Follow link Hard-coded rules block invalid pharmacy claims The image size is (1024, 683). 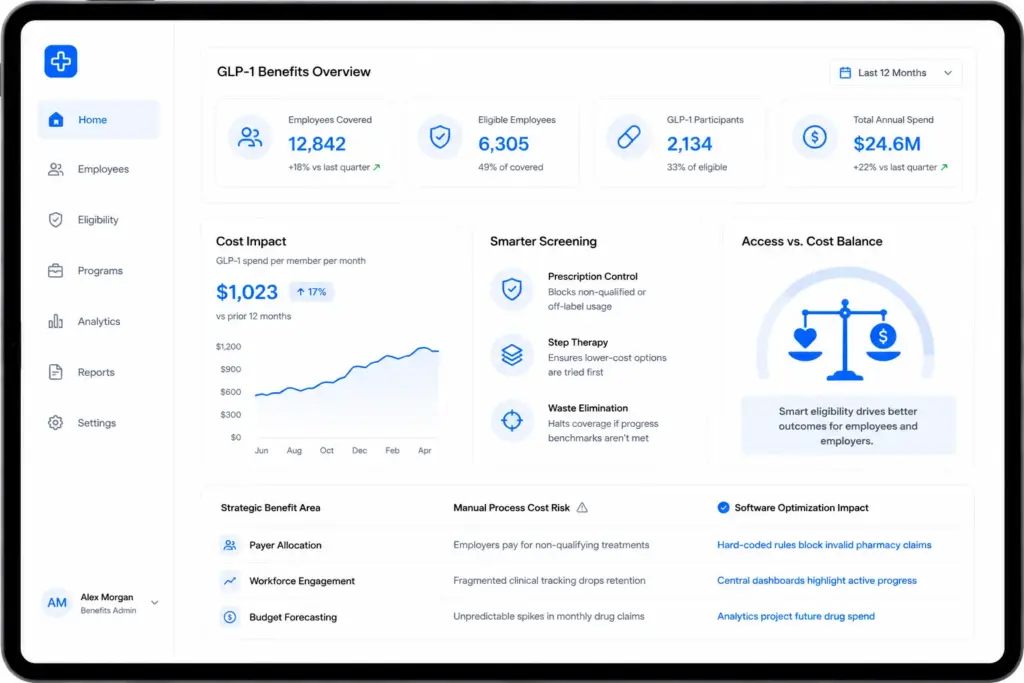[x=824, y=545]
